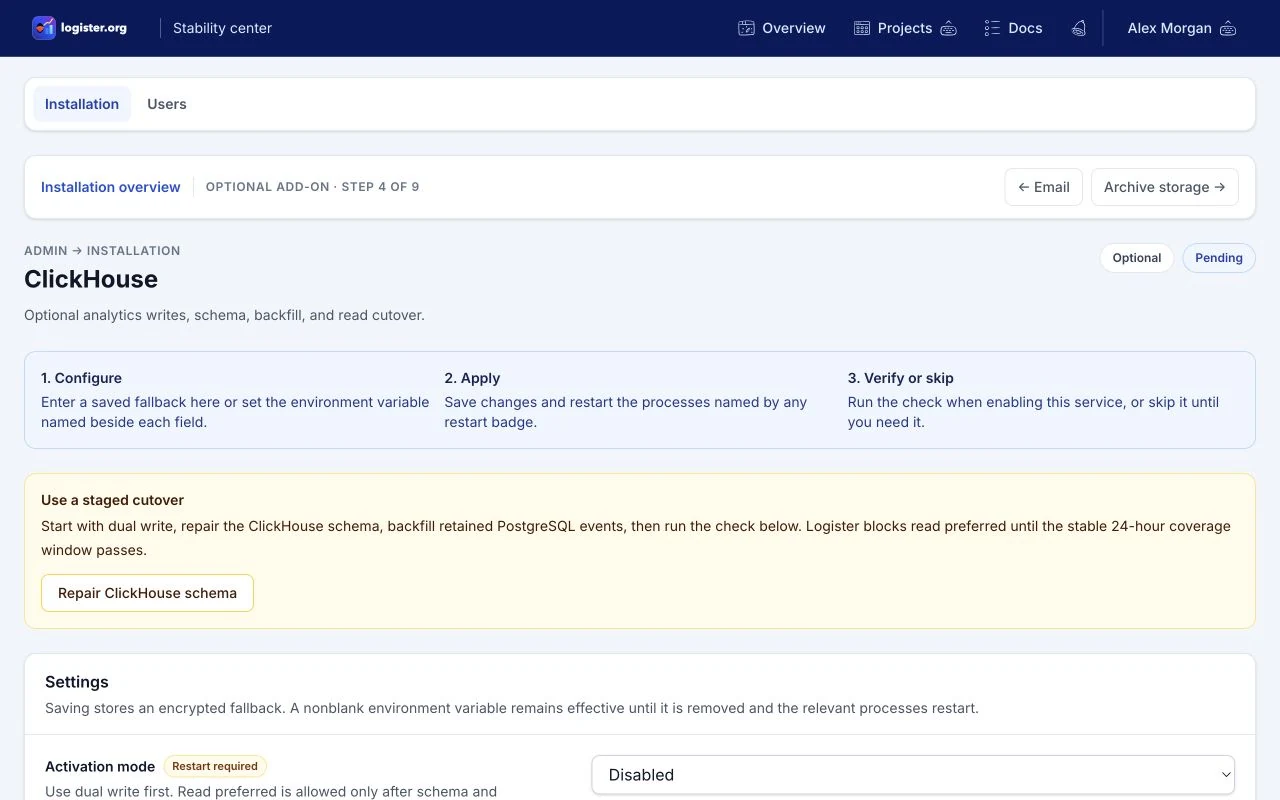Open the Installation overview link
The height and width of the screenshot is (800, 1280).
(111, 187)
